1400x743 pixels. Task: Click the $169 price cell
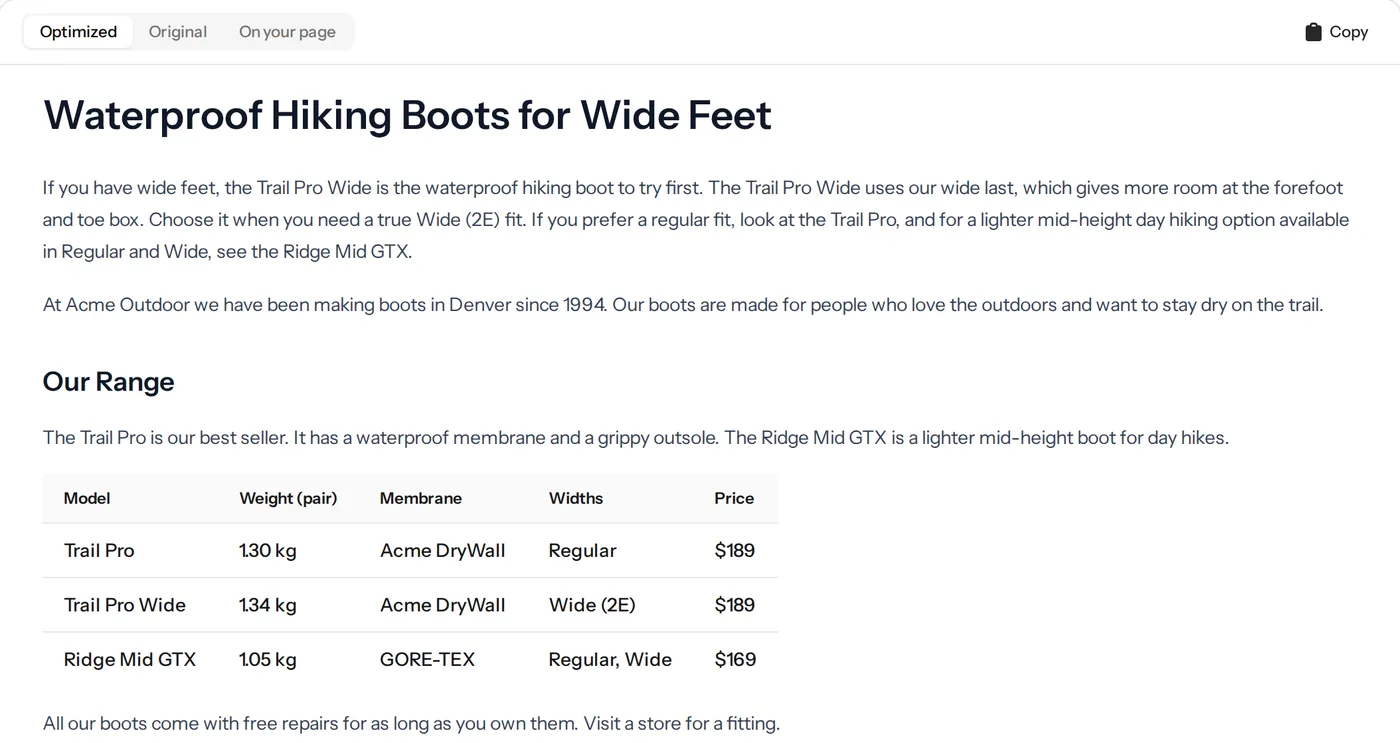tap(735, 660)
